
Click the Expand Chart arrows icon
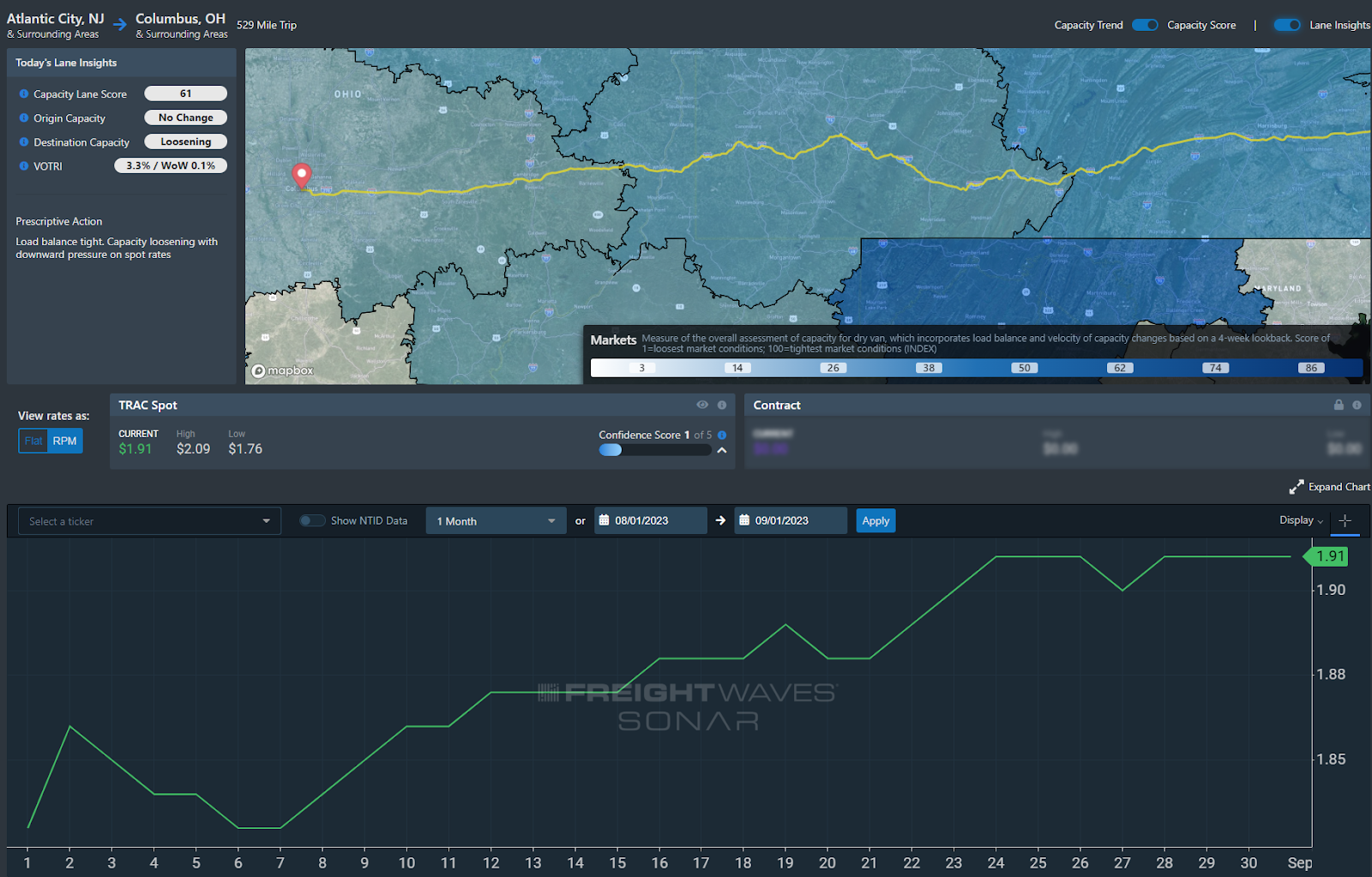pyautogui.click(x=1297, y=487)
